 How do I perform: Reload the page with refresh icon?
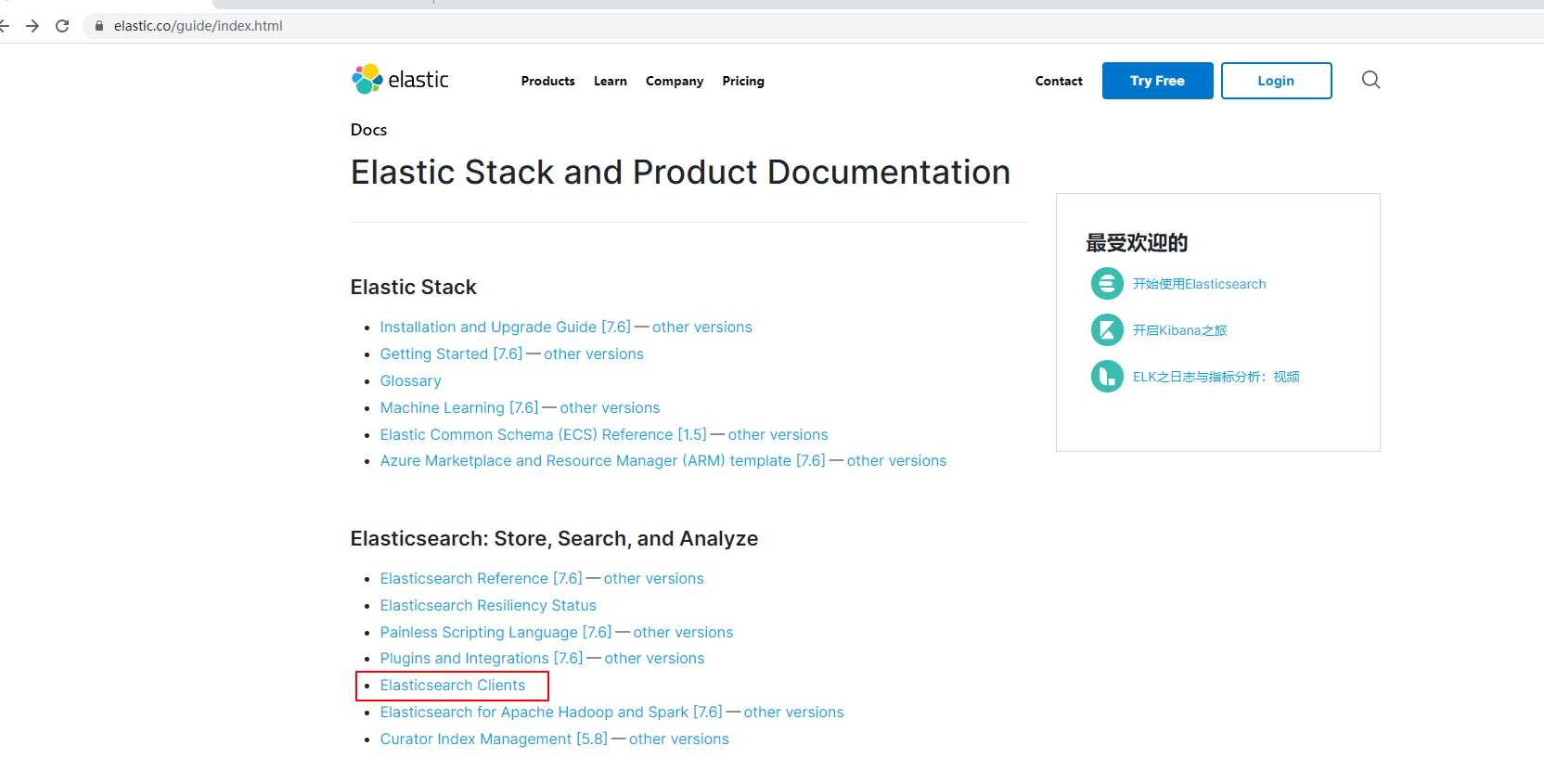(x=62, y=26)
